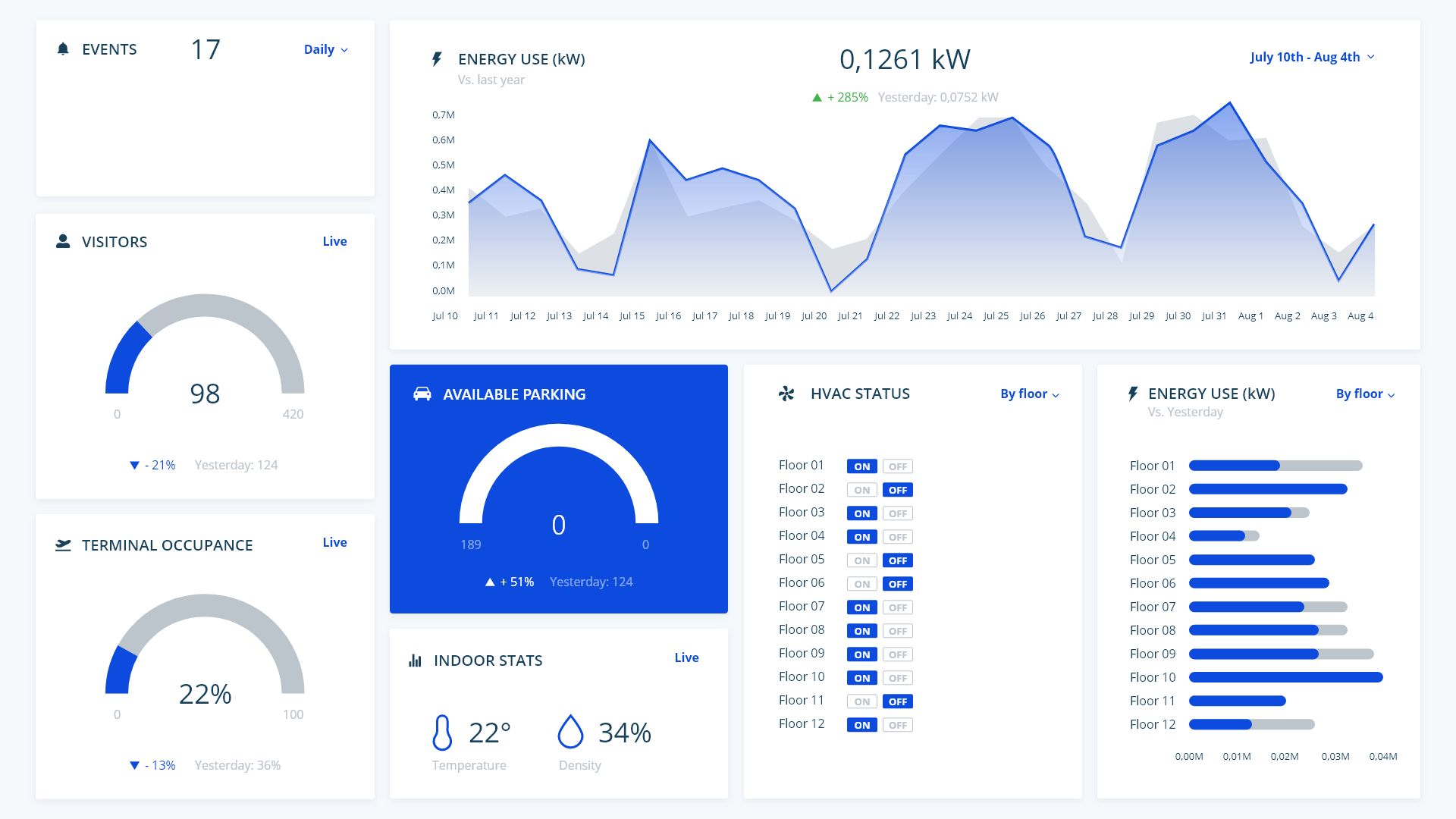Click the Events count 17
This screenshot has width=1456, height=819.
click(206, 49)
